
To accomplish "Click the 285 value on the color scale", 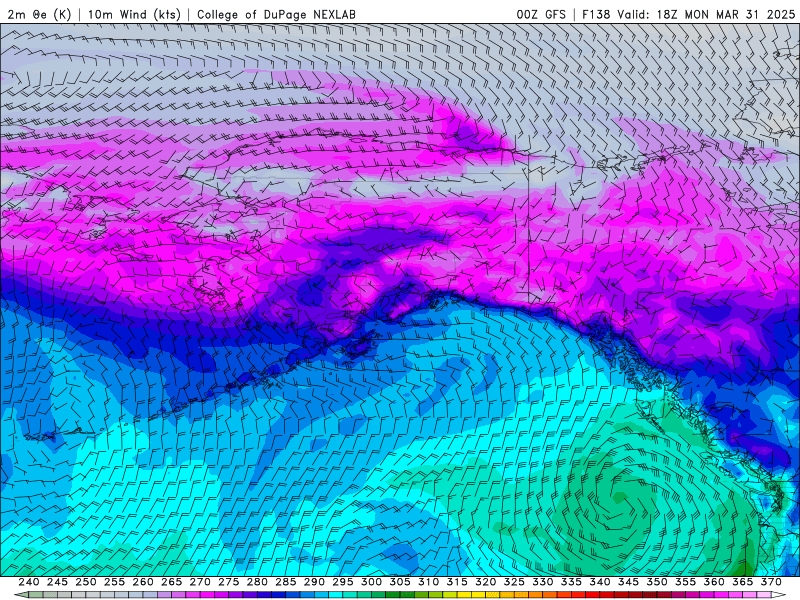I will tap(286, 582).
